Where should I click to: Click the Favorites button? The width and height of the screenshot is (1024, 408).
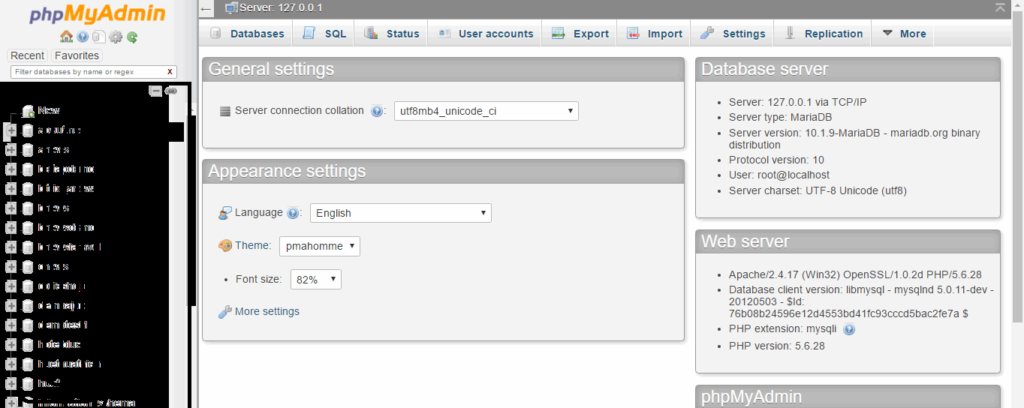[x=77, y=55]
